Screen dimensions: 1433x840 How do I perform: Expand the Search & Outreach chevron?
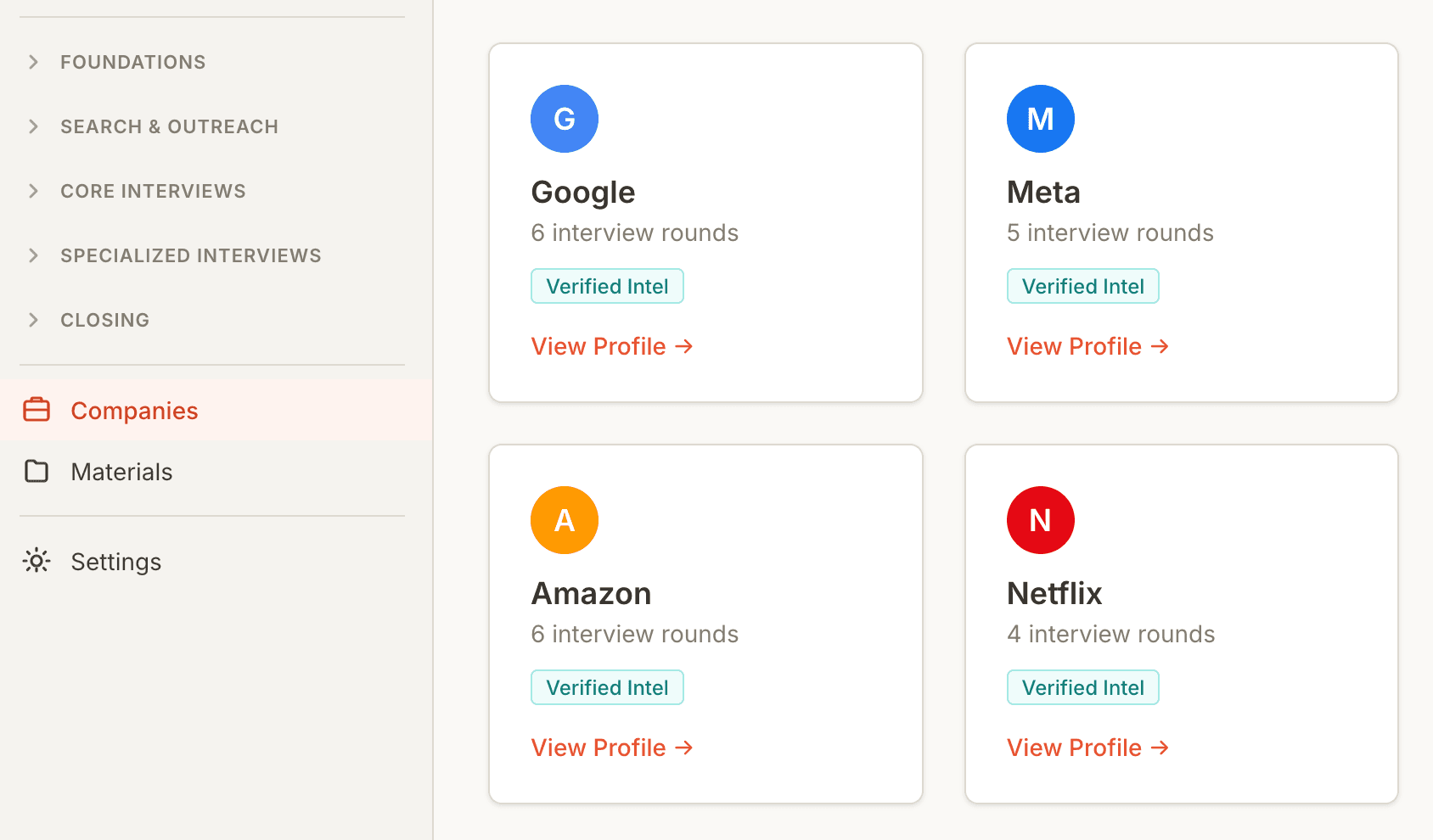pyautogui.click(x=33, y=126)
